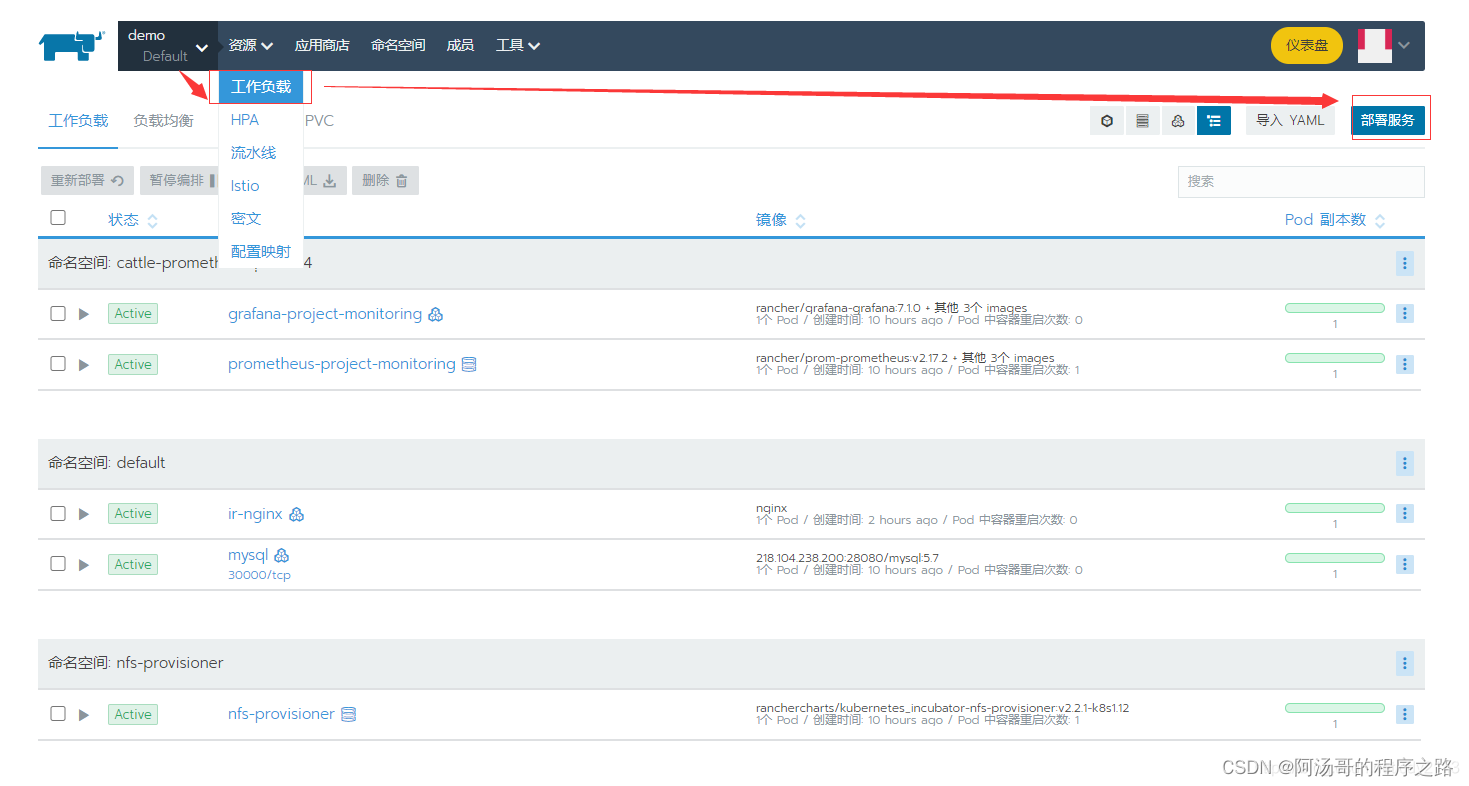The width and height of the screenshot is (1469, 786).
Task: Click the 删除 button
Action: [x=385, y=180]
